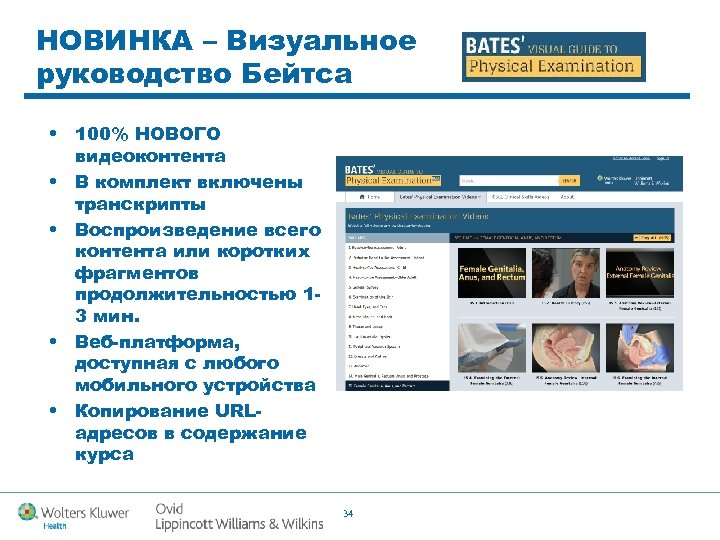Open the Anatomy Review External Female Genitalia video
720x540 pixels.
tap(640, 273)
